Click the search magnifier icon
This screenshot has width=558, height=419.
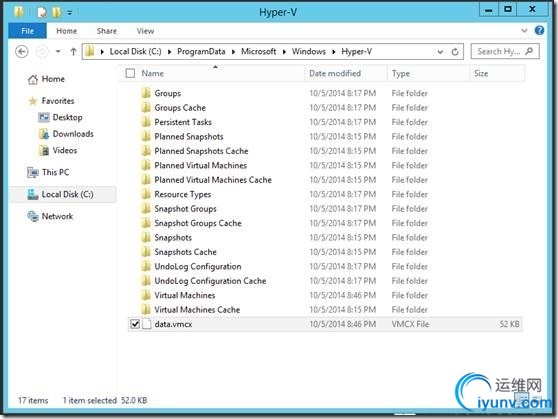point(529,51)
